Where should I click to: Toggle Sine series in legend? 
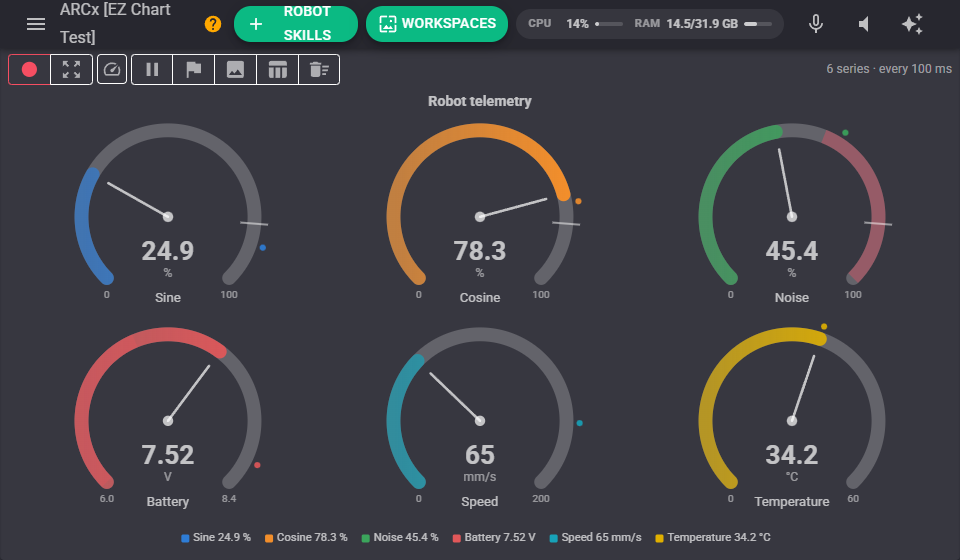pyautogui.click(x=216, y=537)
